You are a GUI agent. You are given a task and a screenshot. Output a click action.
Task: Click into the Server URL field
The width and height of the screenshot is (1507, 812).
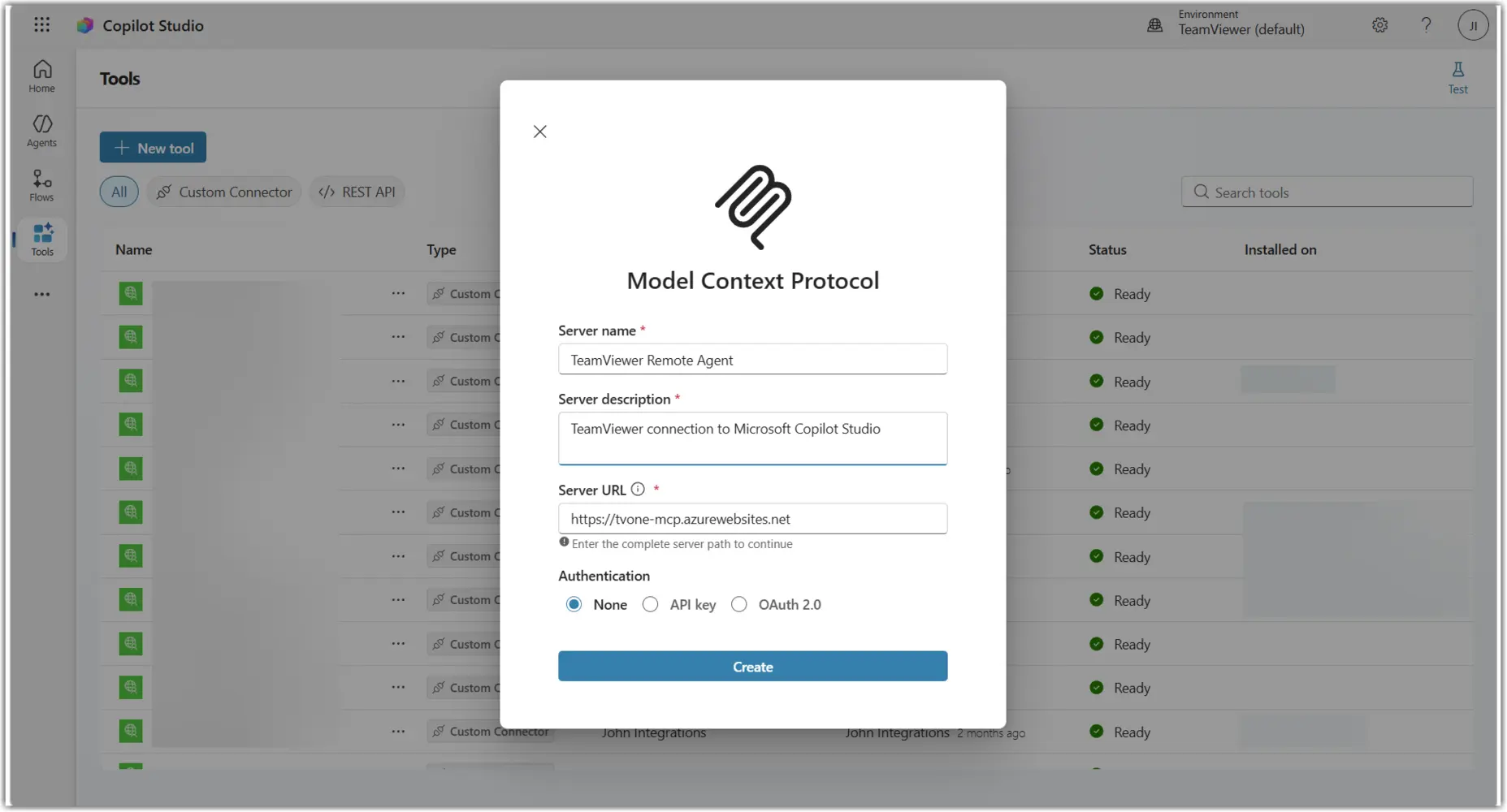pos(752,518)
